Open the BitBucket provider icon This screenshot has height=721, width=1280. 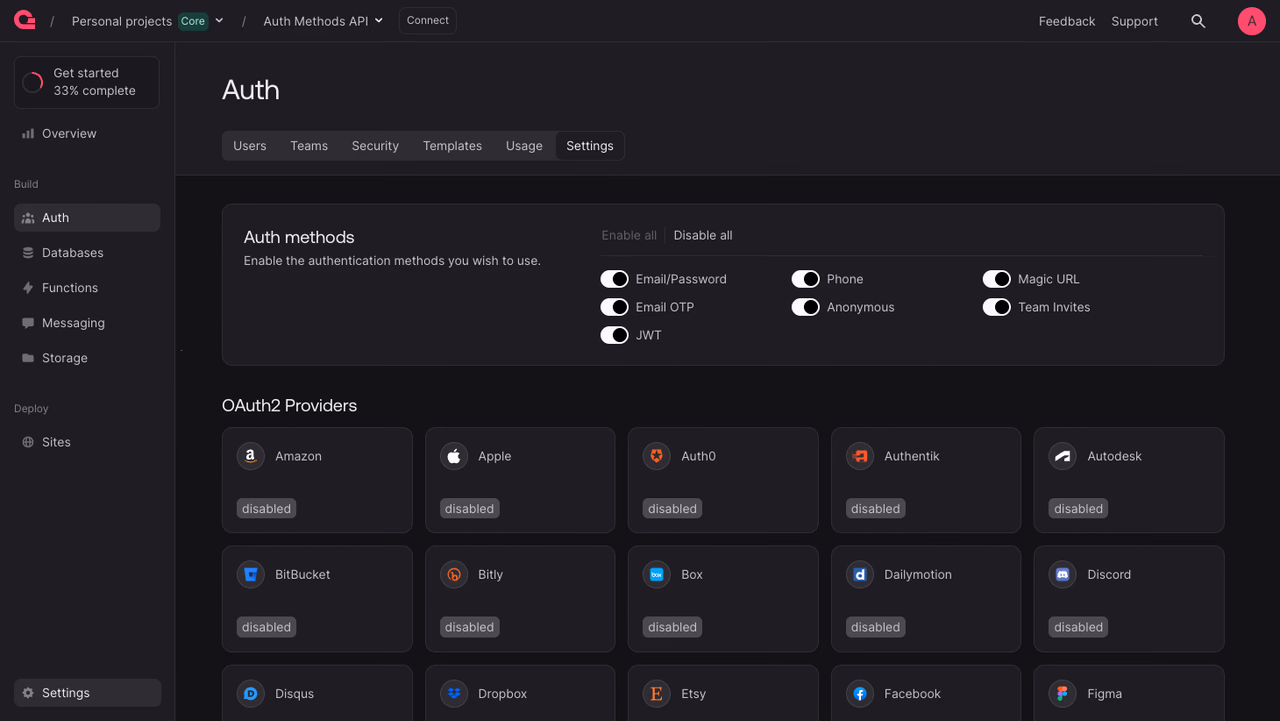[250, 575]
